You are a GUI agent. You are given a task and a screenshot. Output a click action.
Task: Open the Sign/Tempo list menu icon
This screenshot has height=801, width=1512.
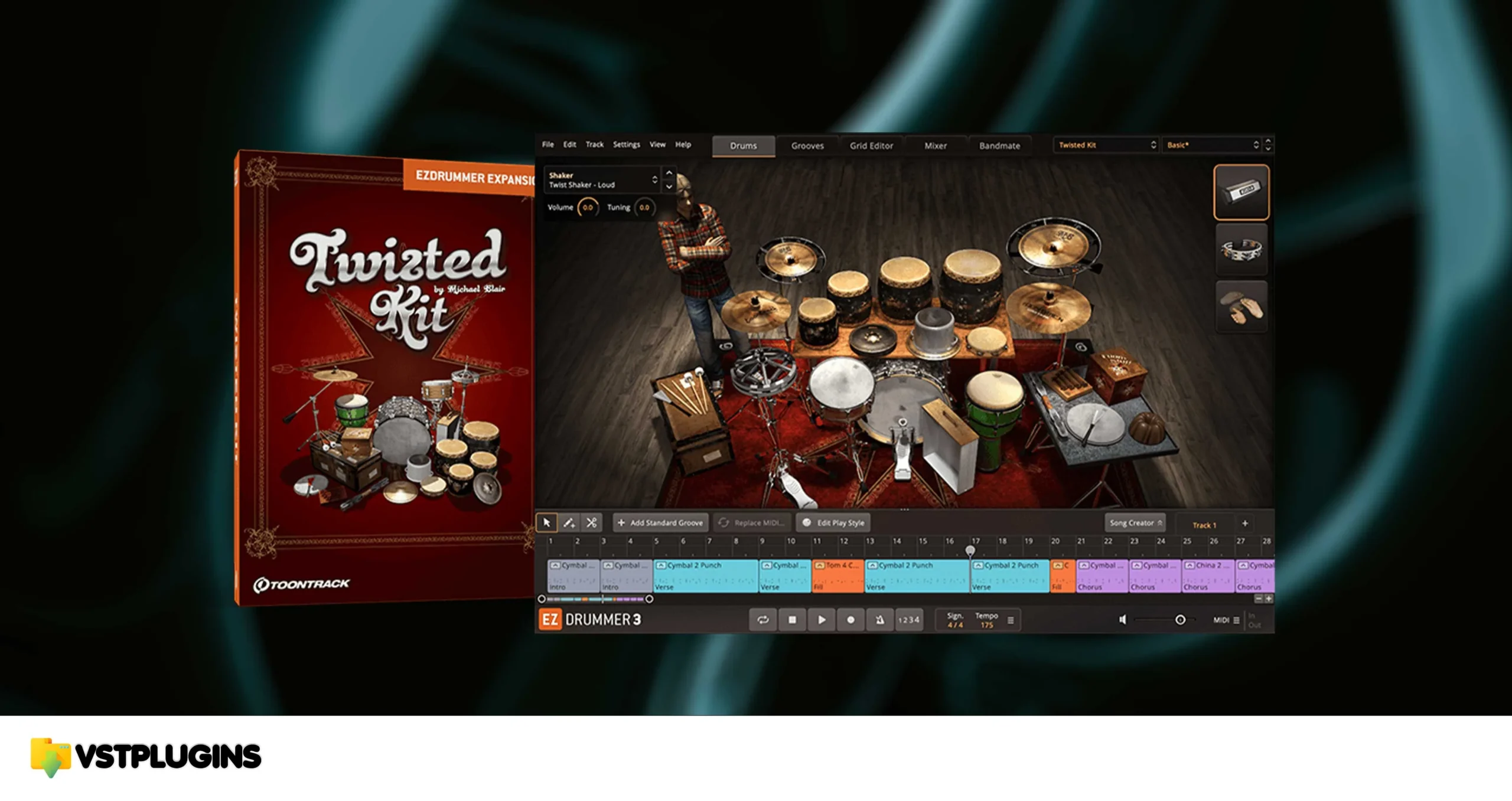1011,620
